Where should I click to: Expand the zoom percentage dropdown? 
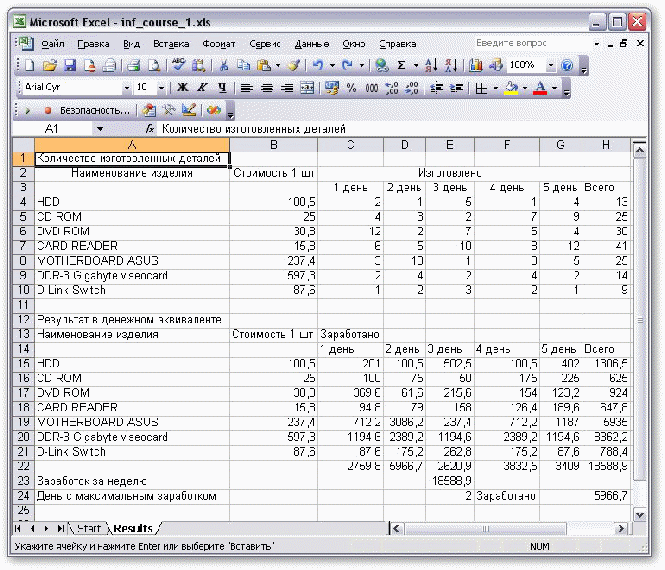(x=549, y=65)
